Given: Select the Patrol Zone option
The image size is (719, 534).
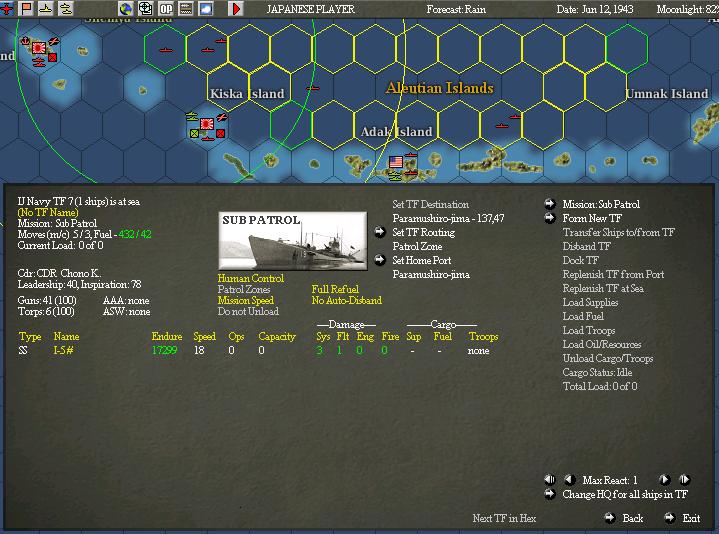Looking at the screenshot, I should click(x=417, y=246).
